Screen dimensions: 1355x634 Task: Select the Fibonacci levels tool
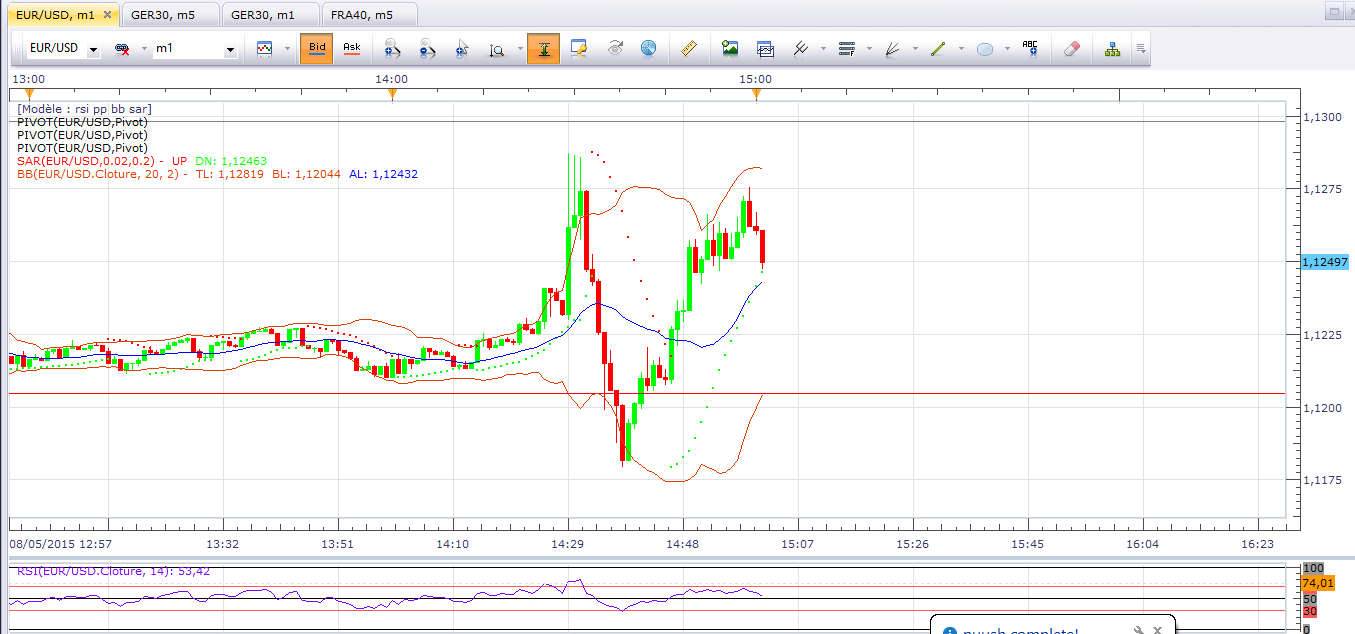(847, 48)
